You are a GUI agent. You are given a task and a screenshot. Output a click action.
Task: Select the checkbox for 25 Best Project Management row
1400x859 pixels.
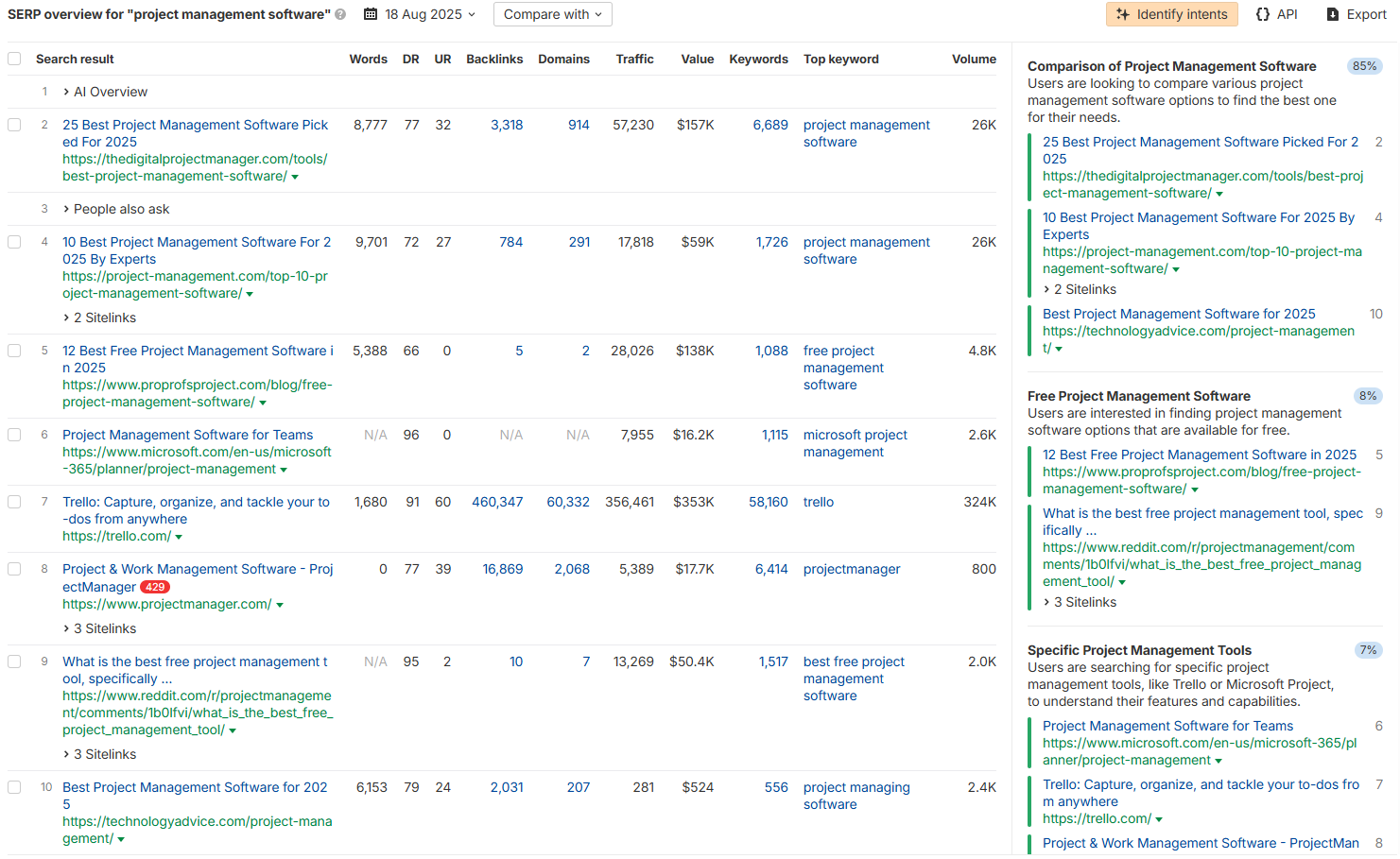[x=14, y=125]
